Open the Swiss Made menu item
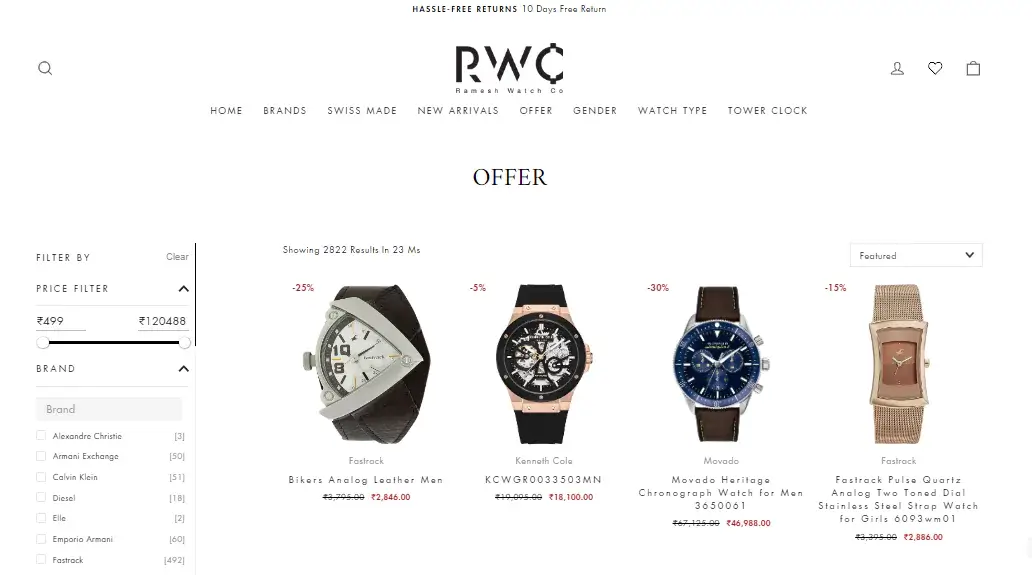The image size is (1032, 575). click(x=362, y=111)
